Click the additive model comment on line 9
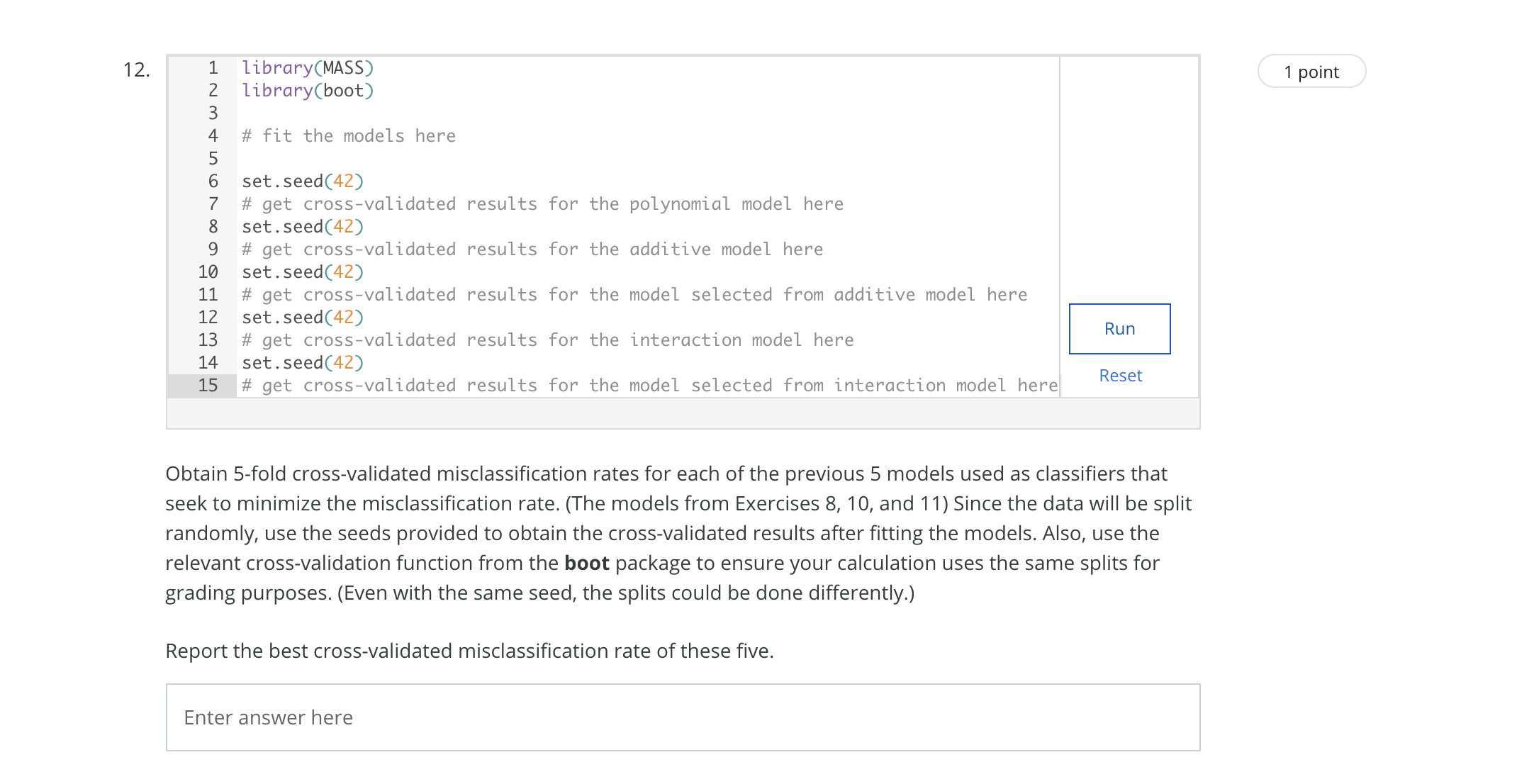 [x=532, y=250]
